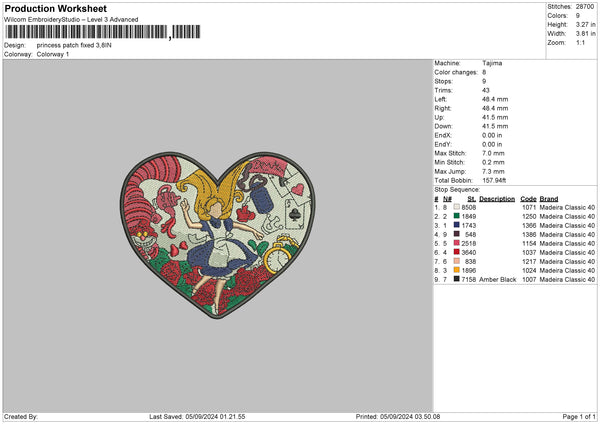Click the dark plum swatch coded 1386
This screenshot has height=424, width=600.
tap(456, 234)
